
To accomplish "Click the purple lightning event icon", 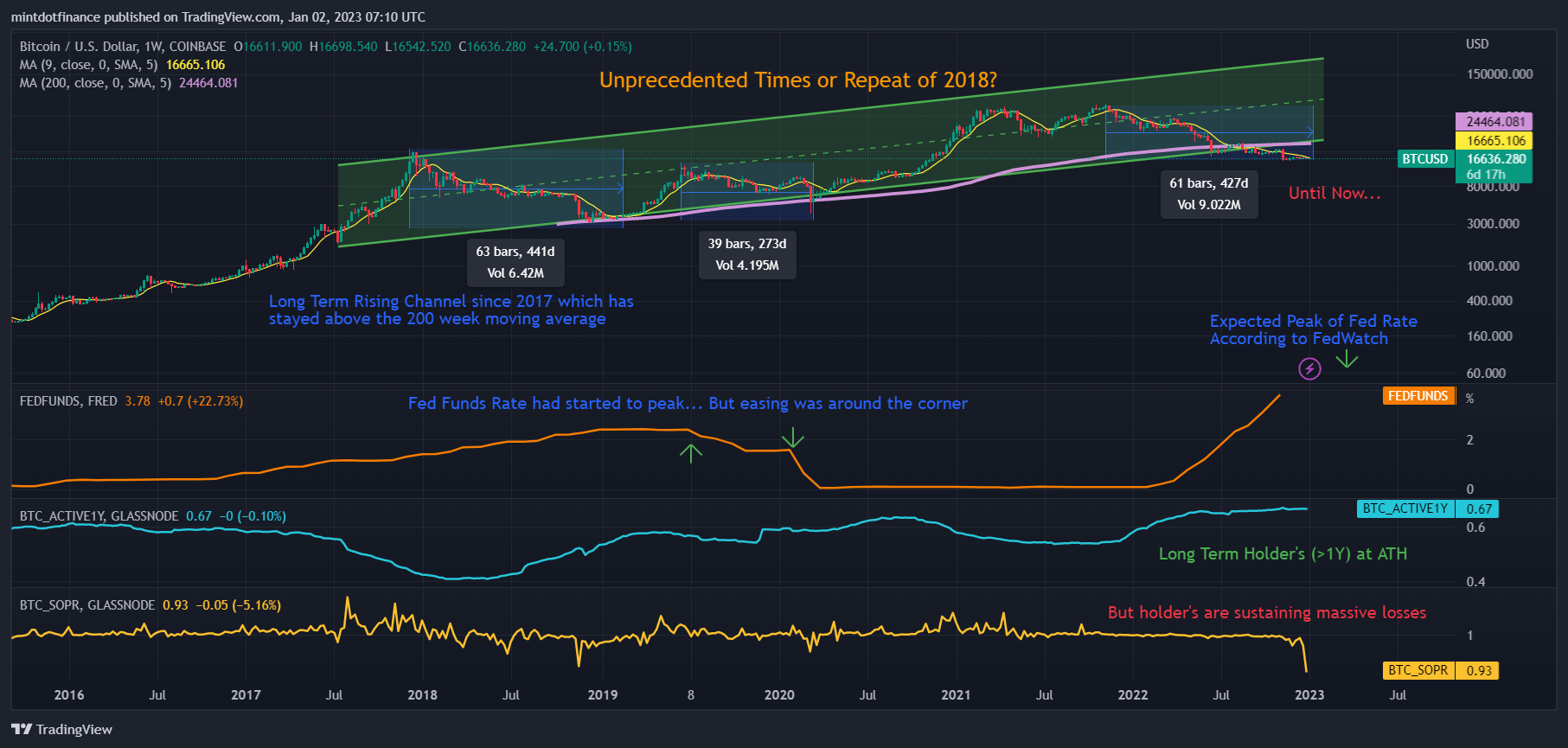I will tap(1309, 369).
